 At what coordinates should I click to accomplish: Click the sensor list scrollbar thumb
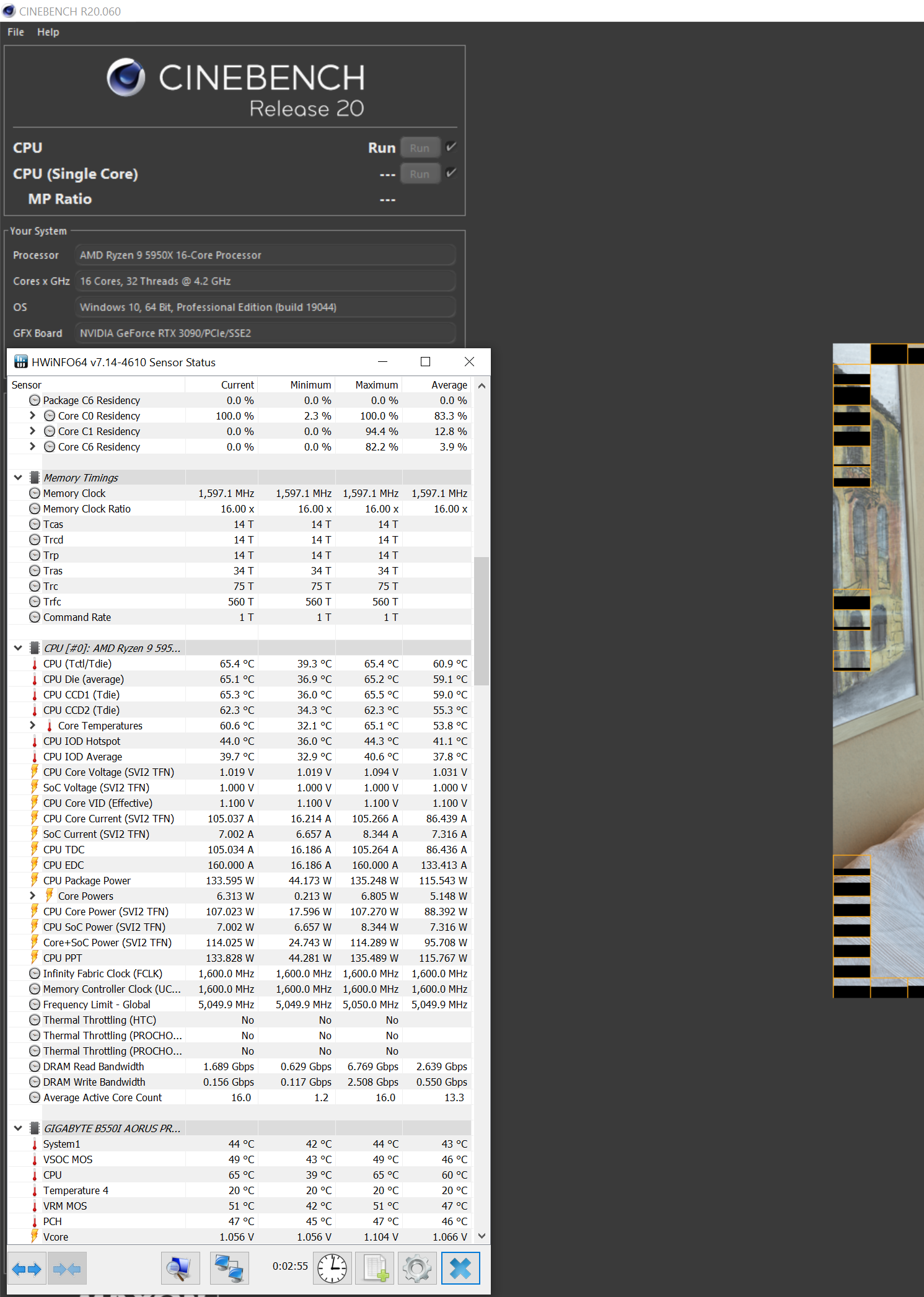[482, 621]
